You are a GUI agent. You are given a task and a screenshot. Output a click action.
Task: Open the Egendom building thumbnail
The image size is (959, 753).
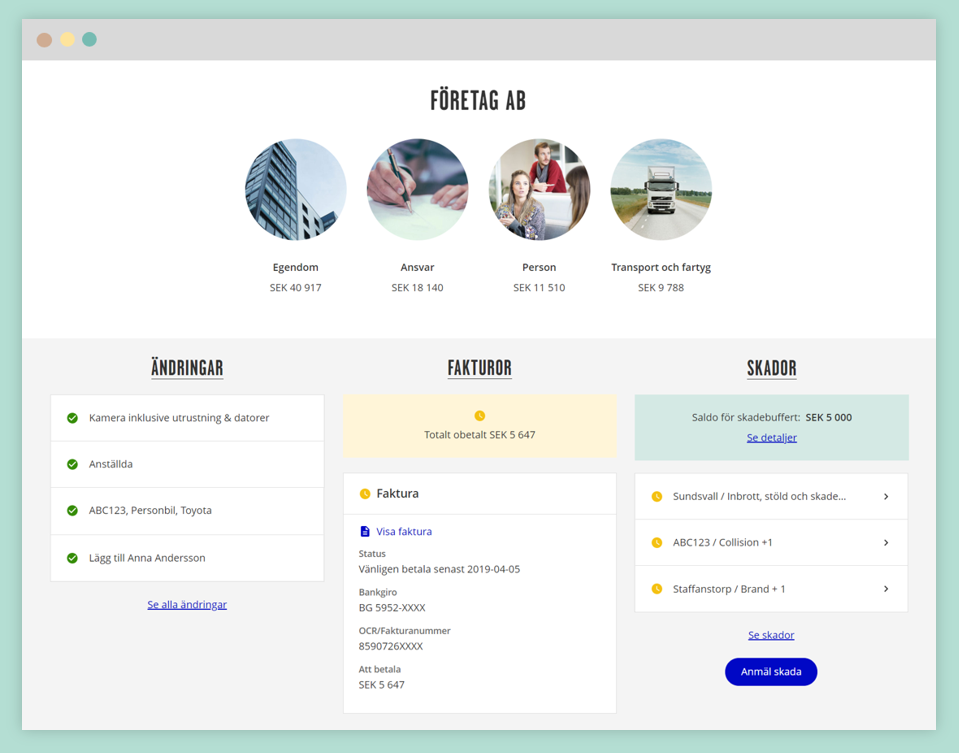pos(295,190)
